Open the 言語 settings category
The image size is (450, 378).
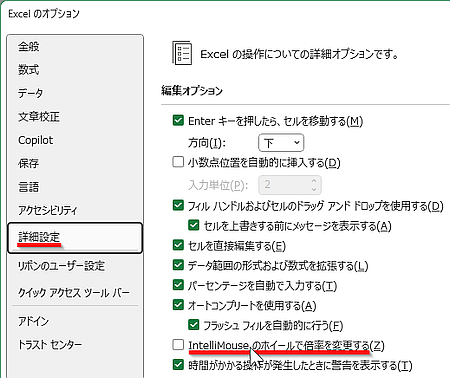click(29, 187)
